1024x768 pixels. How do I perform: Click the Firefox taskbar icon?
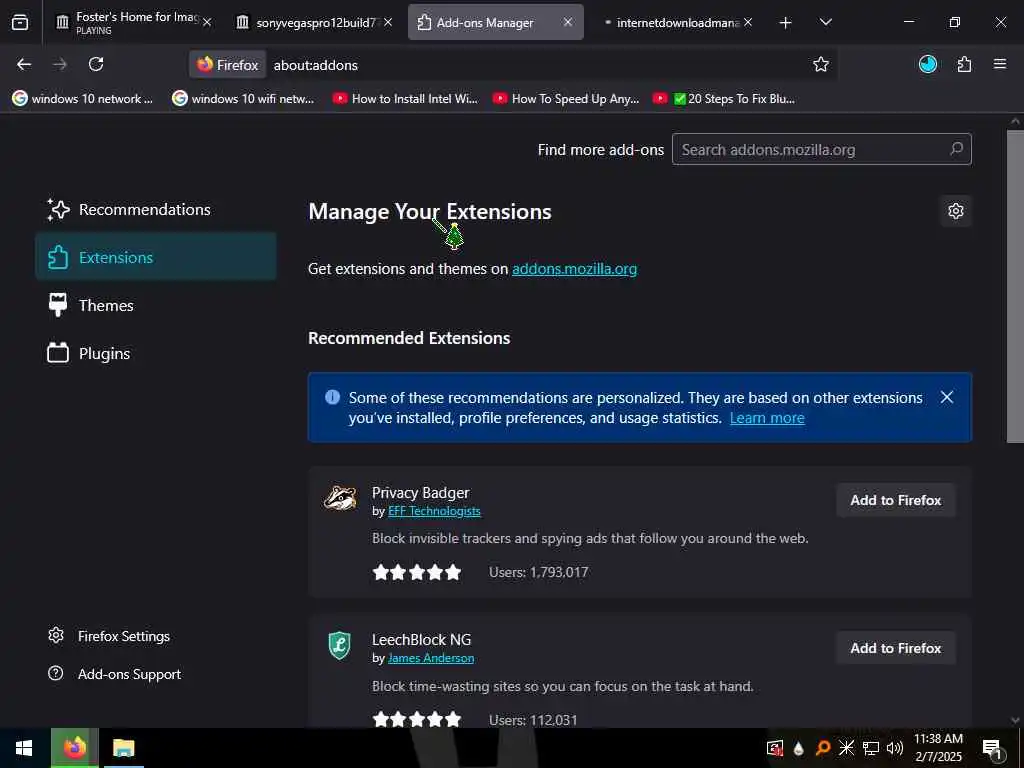pyautogui.click(x=74, y=748)
